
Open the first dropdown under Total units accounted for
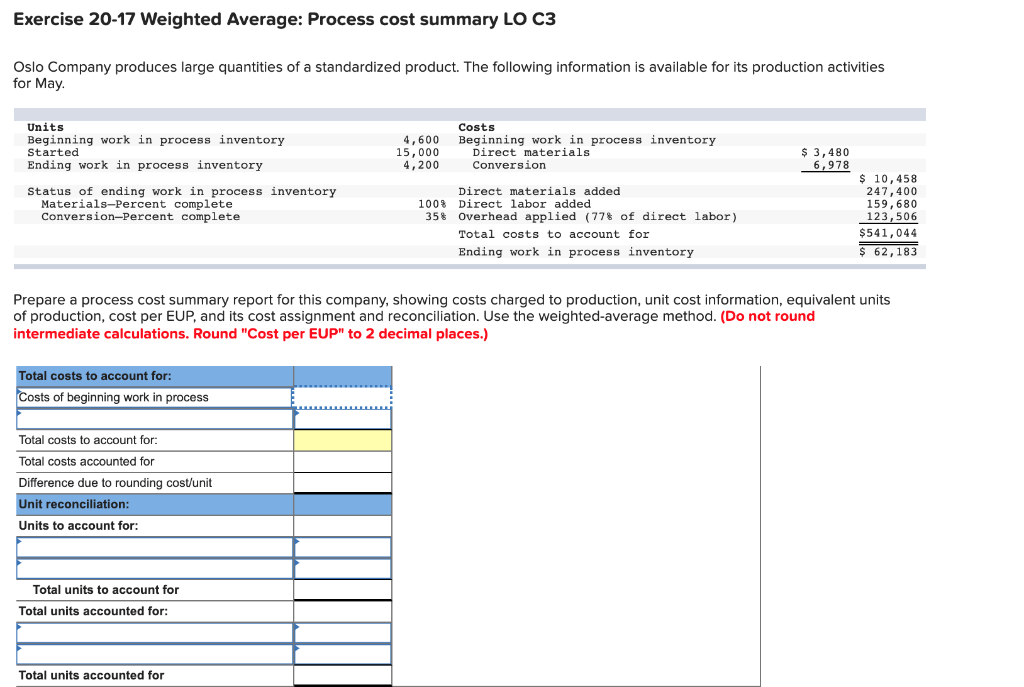pyautogui.click(x=150, y=632)
